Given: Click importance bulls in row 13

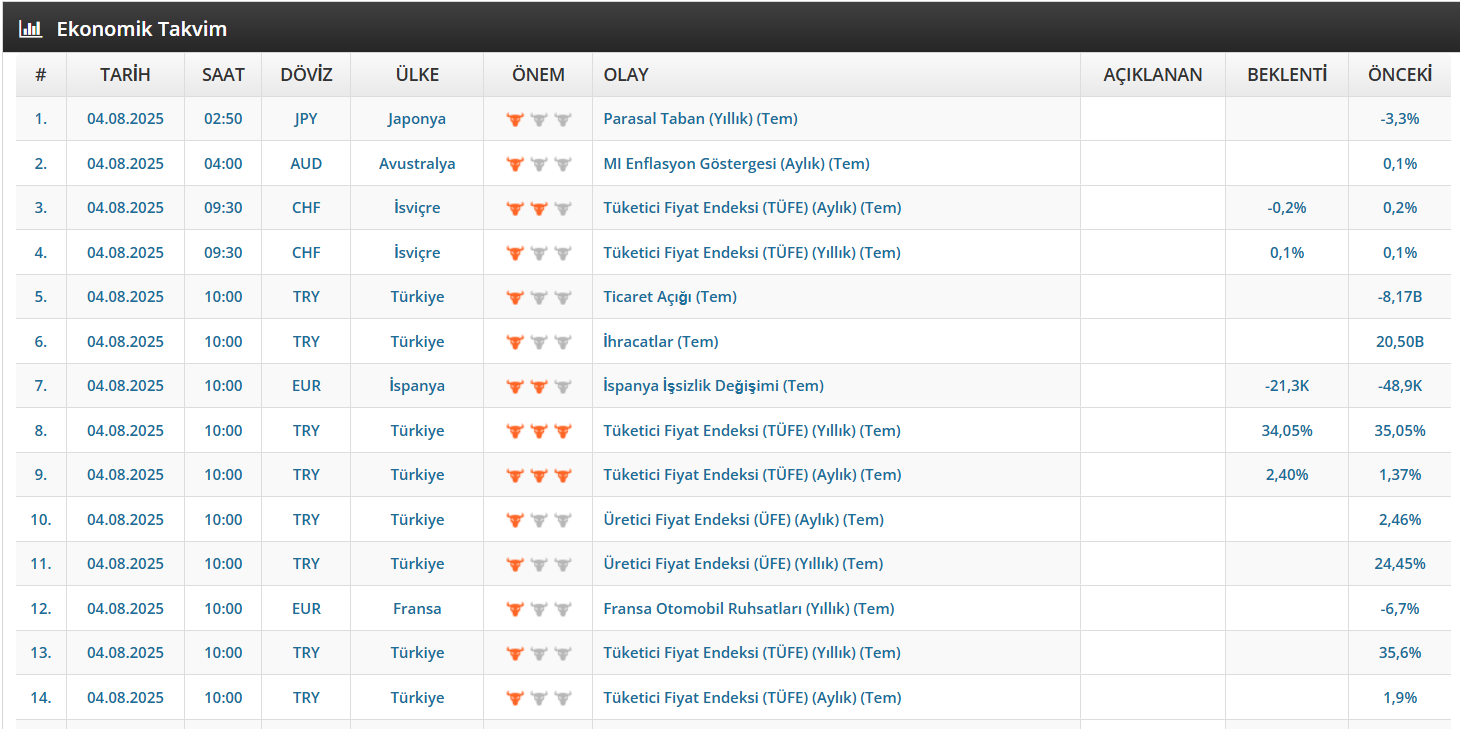Looking at the screenshot, I should [x=538, y=653].
